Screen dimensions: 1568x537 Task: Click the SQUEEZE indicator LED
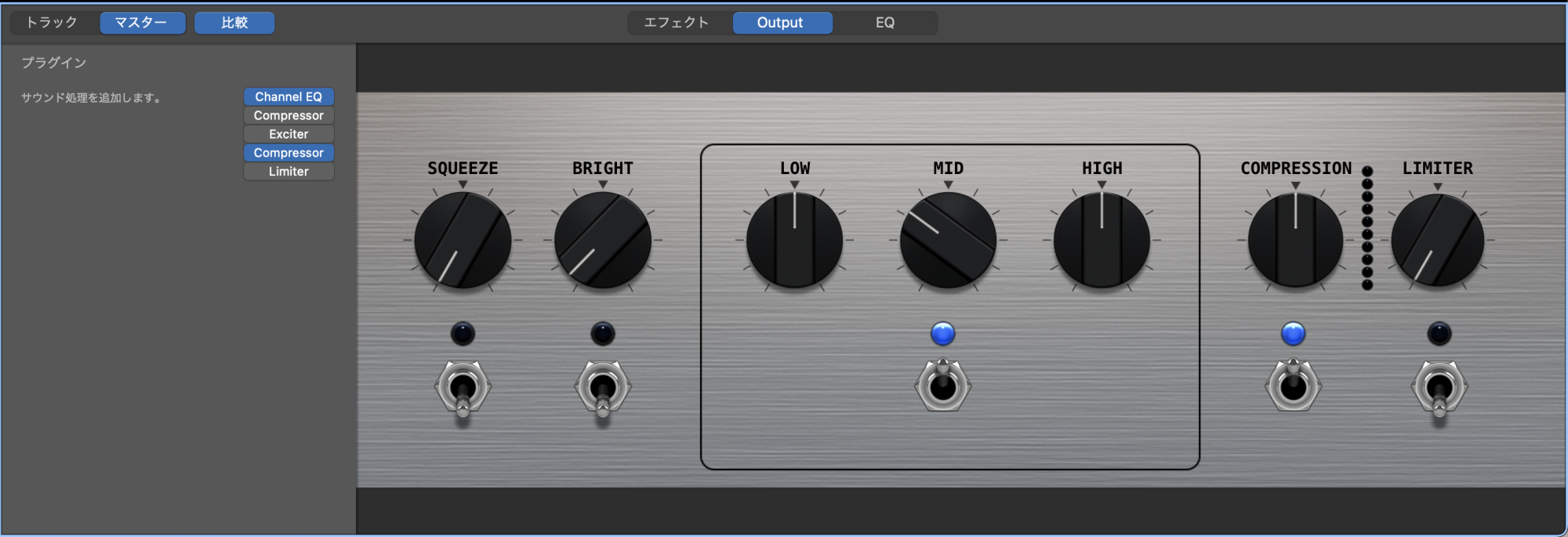[x=463, y=334]
